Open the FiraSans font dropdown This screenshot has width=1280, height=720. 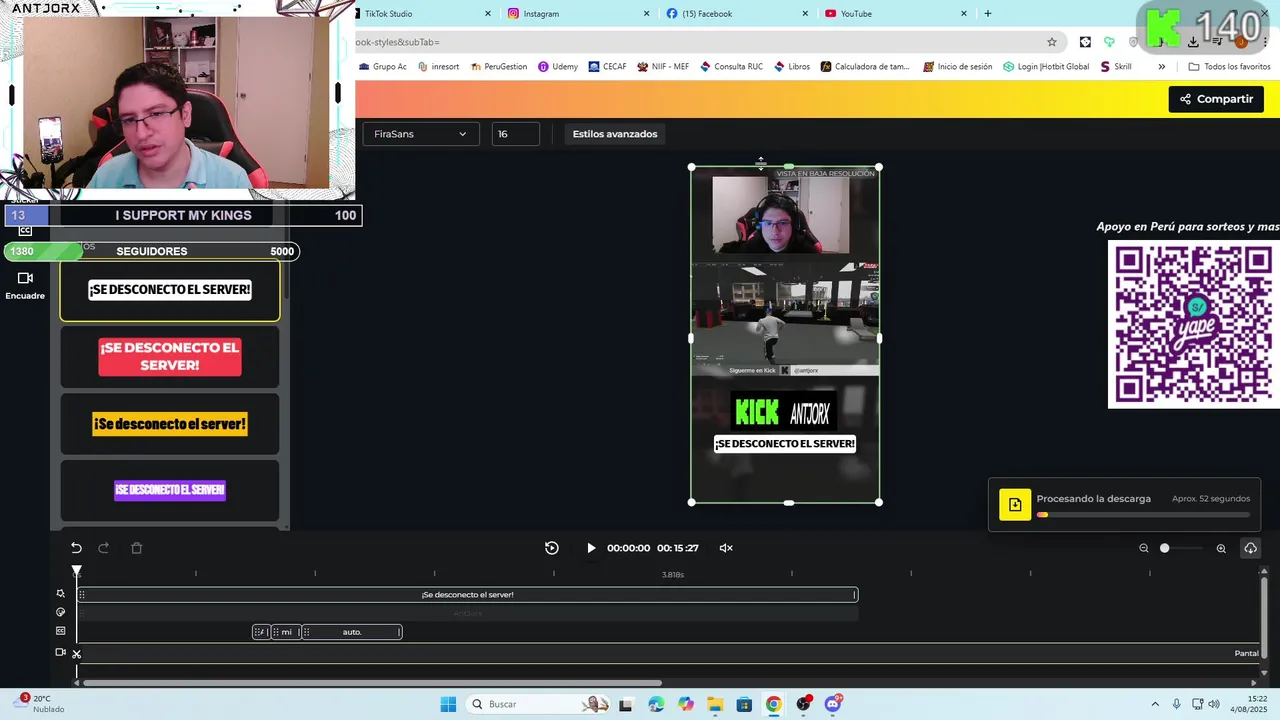pyautogui.click(x=420, y=134)
